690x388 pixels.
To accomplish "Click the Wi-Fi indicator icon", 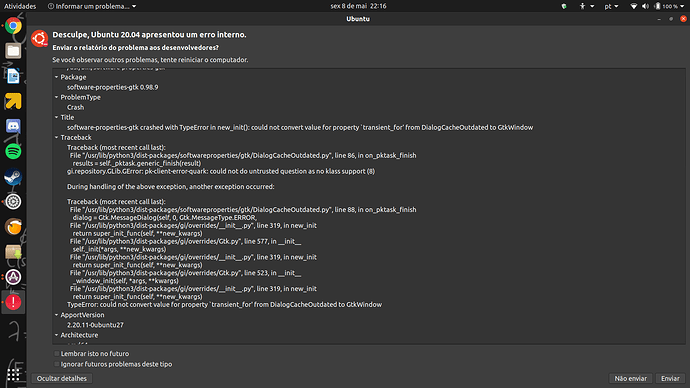I will tap(634, 6).
